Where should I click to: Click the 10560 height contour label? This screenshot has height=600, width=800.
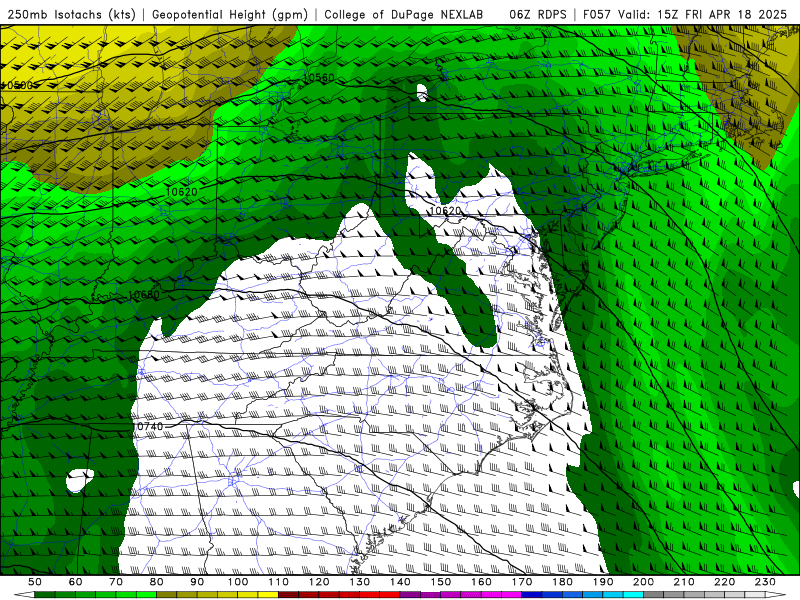pyautogui.click(x=318, y=78)
